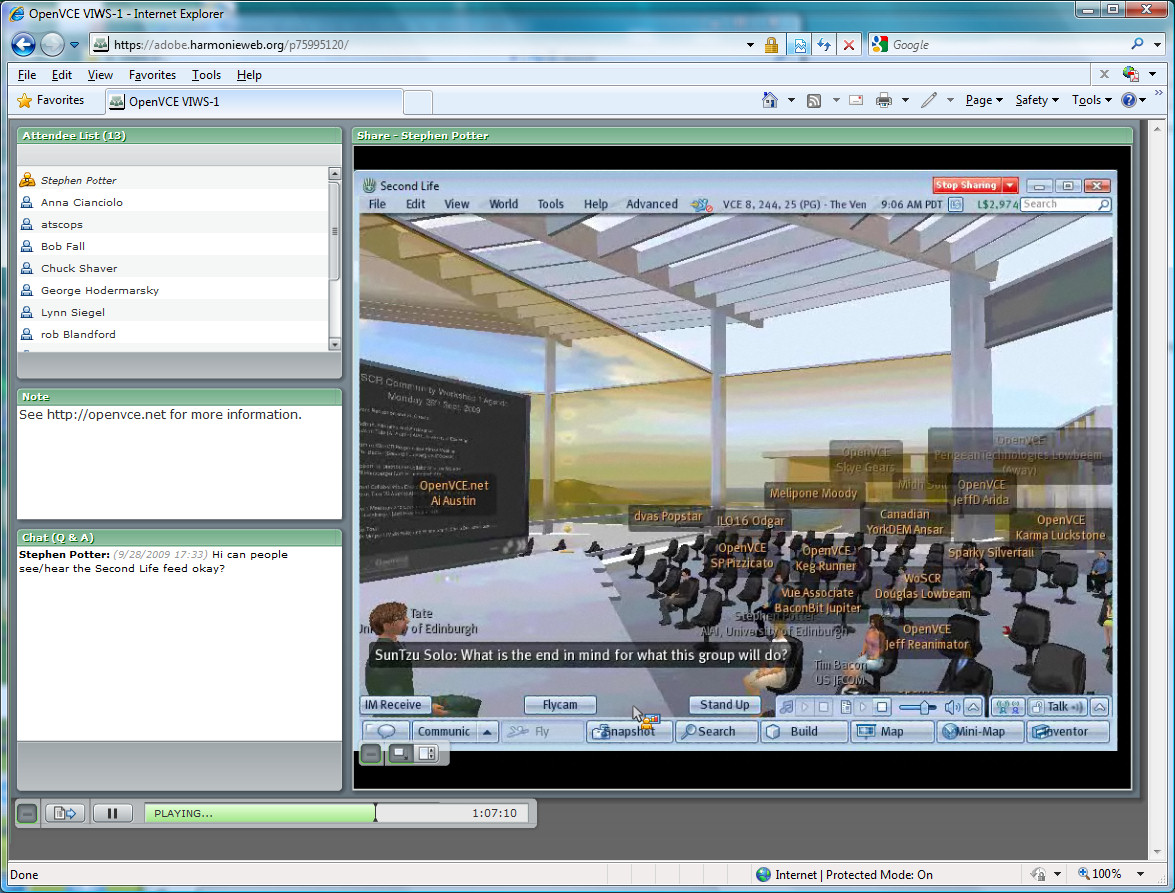
Task: Select the OpenVCE VIWS-1 browser tab
Action: [x=254, y=101]
